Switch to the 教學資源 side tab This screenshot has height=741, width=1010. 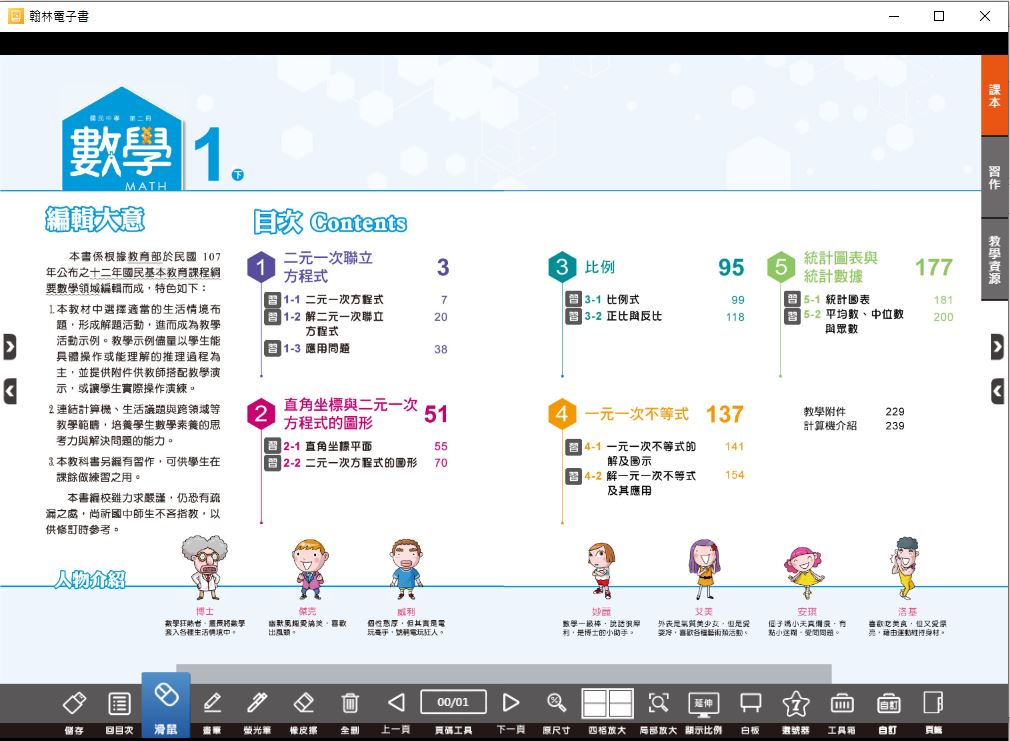click(994, 259)
